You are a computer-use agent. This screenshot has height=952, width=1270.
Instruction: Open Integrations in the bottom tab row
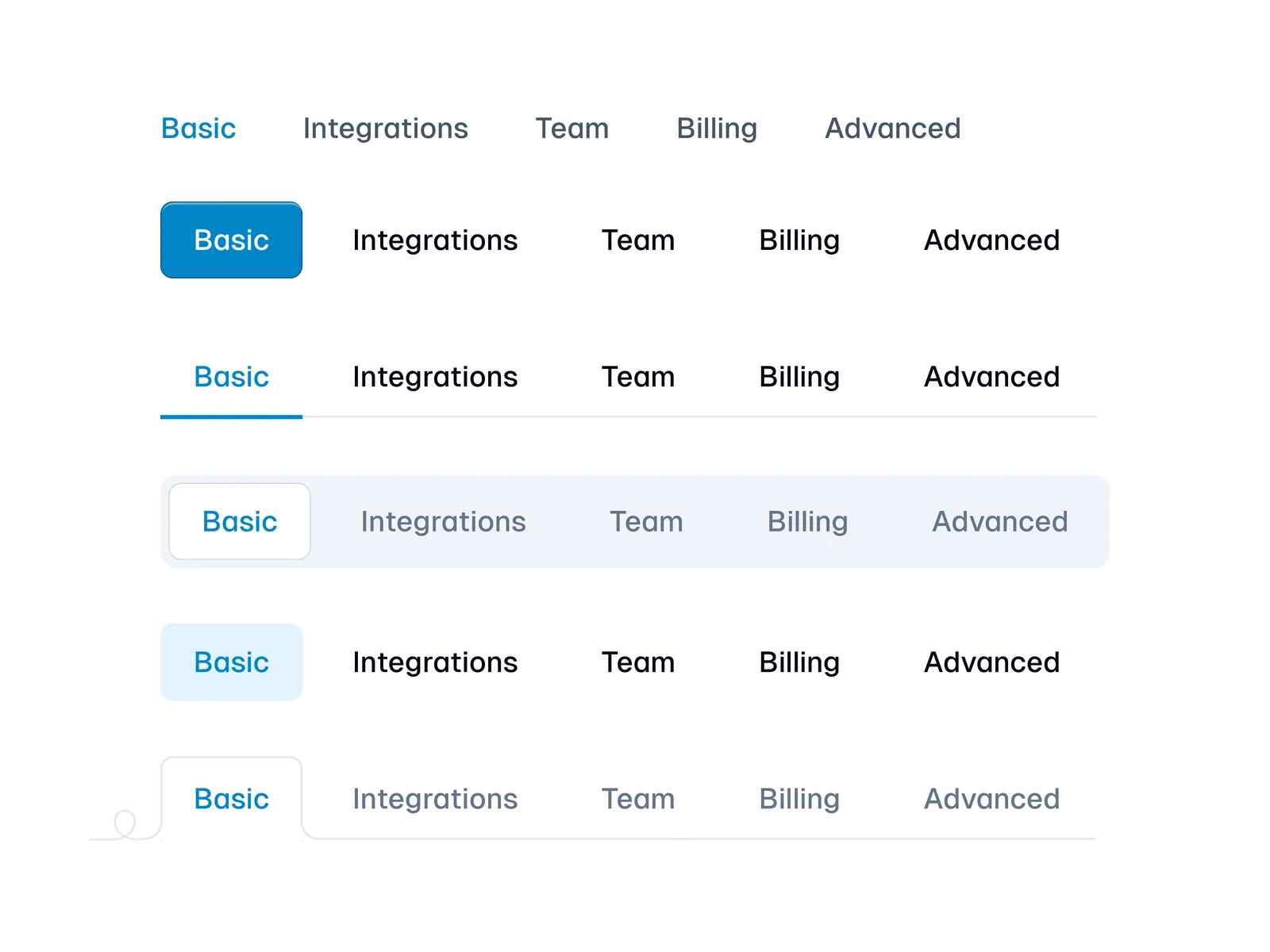coord(435,799)
